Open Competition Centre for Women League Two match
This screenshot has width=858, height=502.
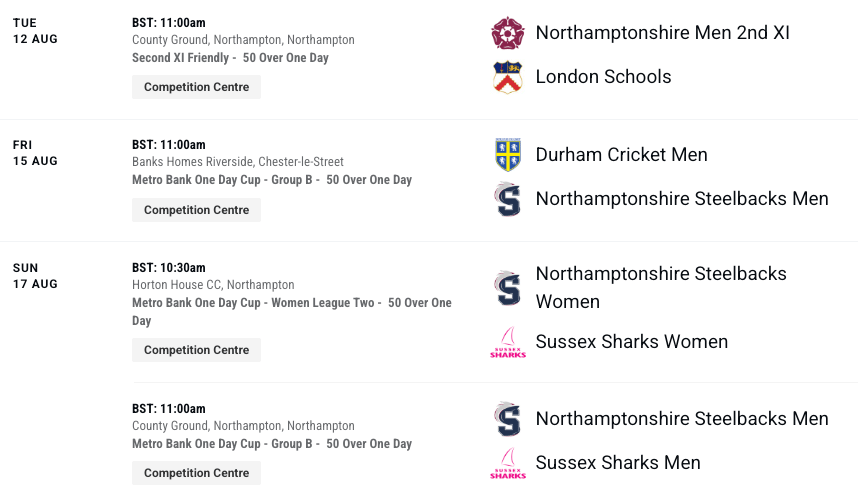196,350
